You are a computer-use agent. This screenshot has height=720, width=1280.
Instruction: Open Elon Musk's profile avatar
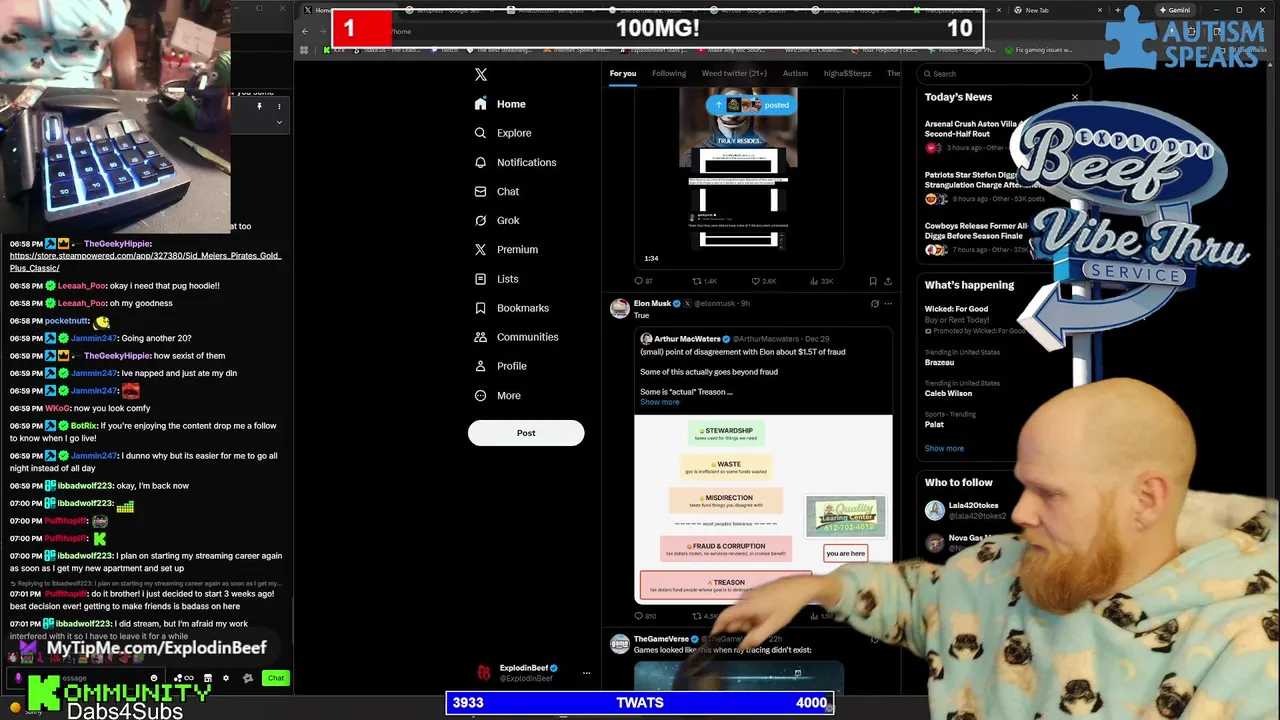[x=620, y=308]
